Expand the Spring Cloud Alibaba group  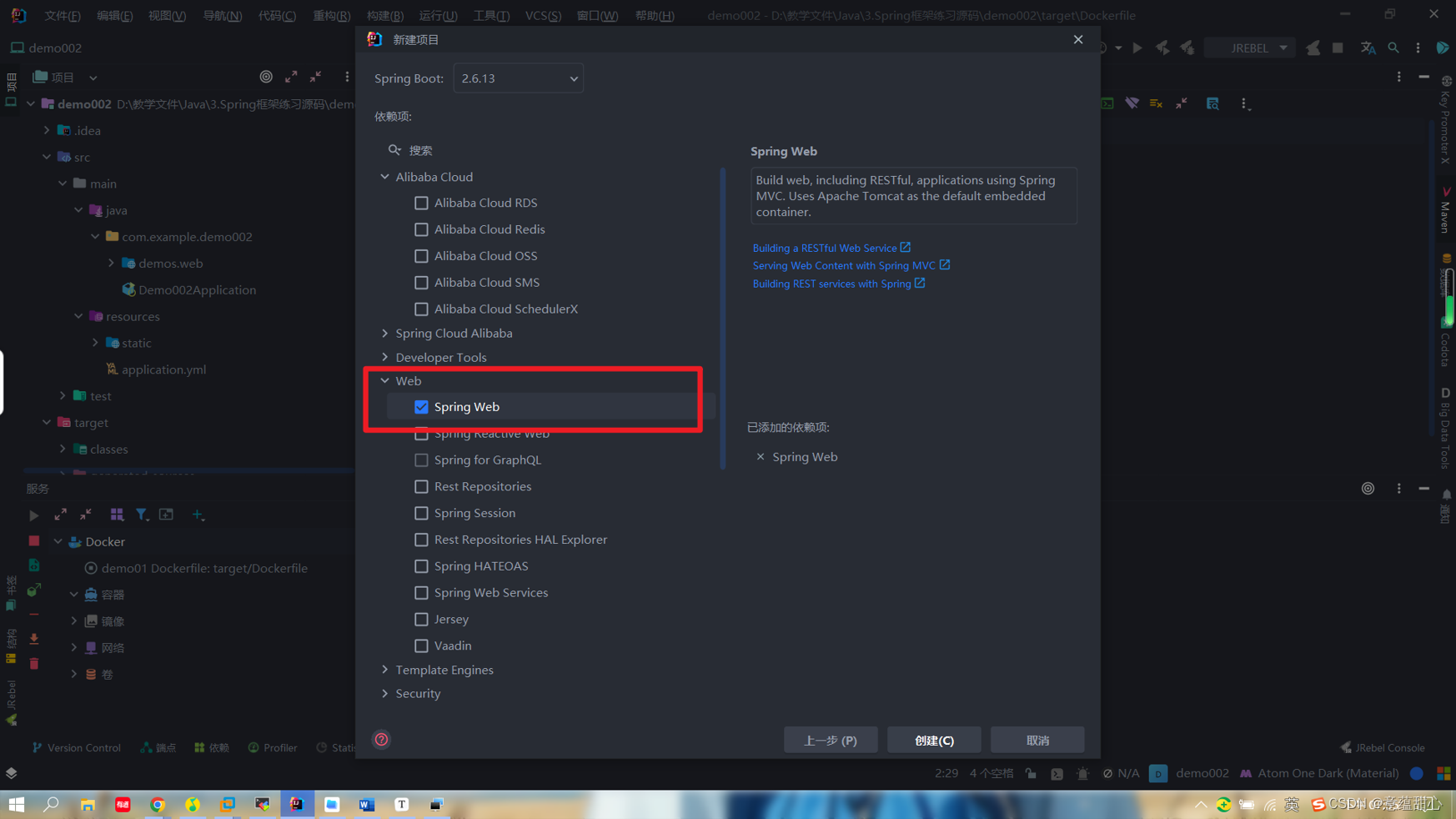pyautogui.click(x=384, y=333)
